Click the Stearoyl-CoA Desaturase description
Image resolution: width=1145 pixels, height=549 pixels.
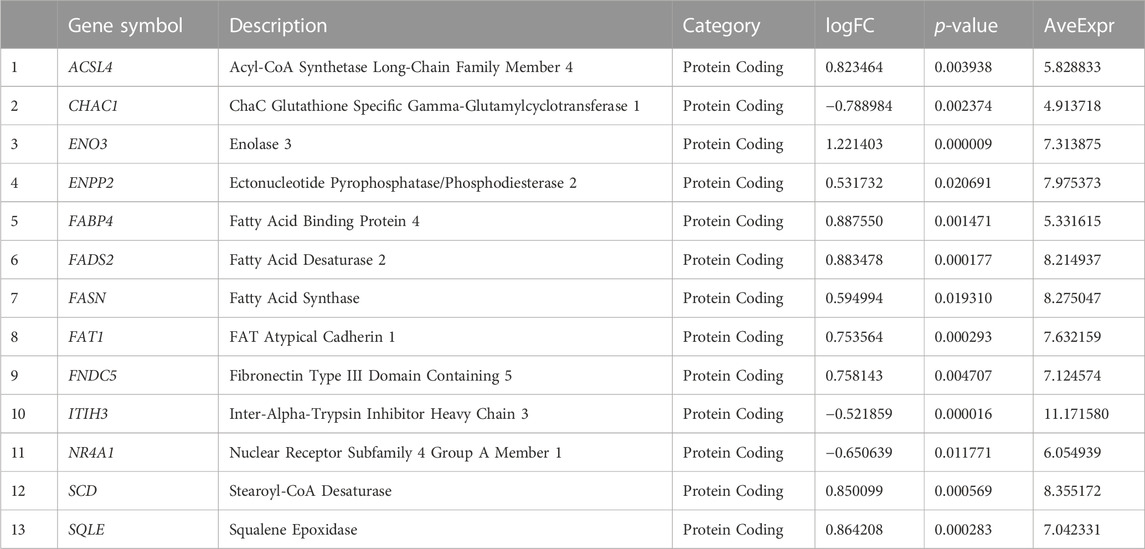coord(310,491)
